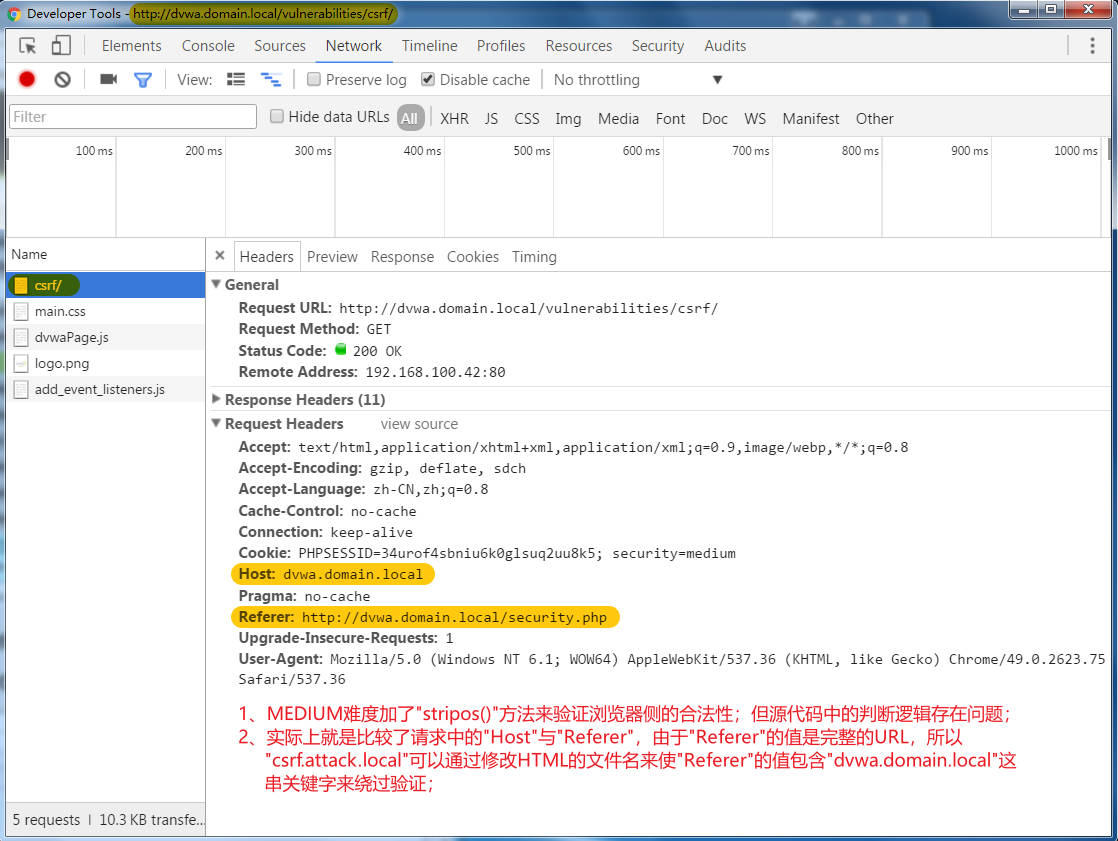The height and width of the screenshot is (841, 1118).
Task: Select the main.css file icon
Action: click(x=21, y=311)
